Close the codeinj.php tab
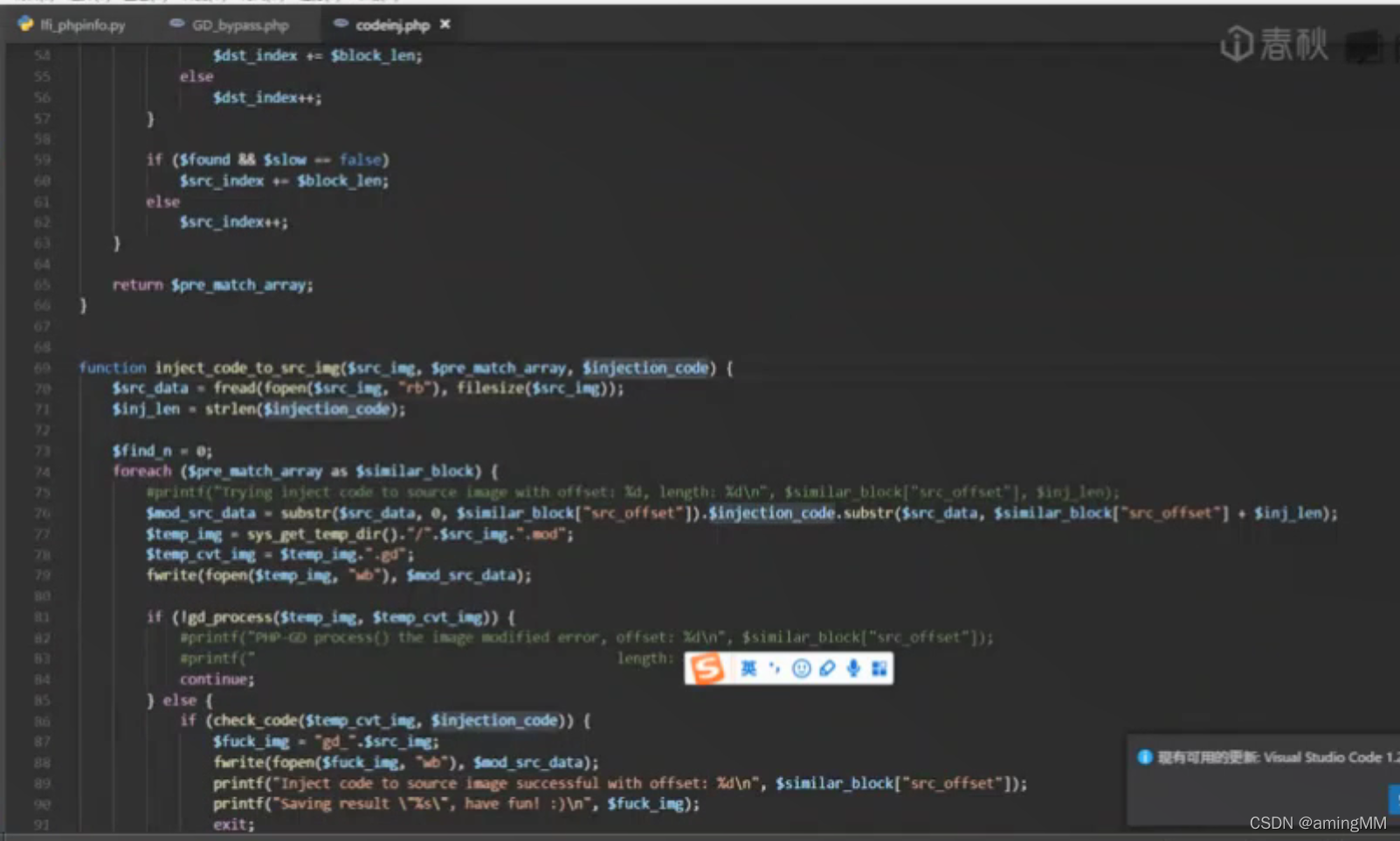 445,24
